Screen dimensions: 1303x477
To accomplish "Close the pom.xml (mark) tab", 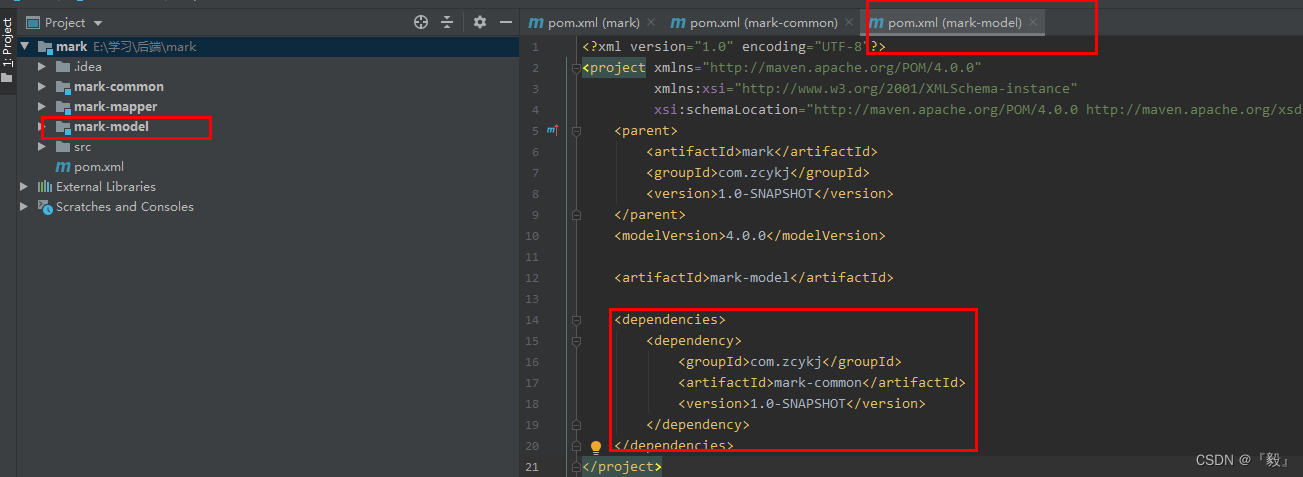I will click(651, 22).
